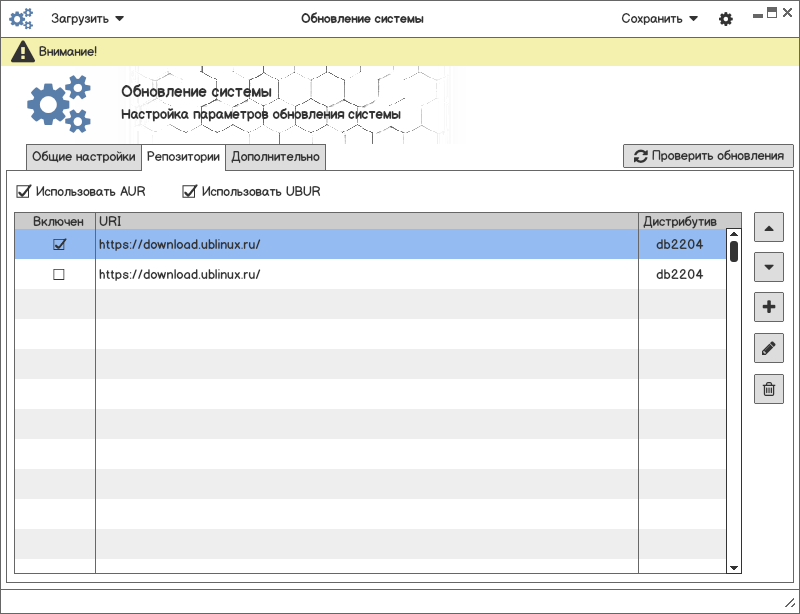Open settings gear icon in title bar
The height and width of the screenshot is (614, 800).
[x=726, y=19]
